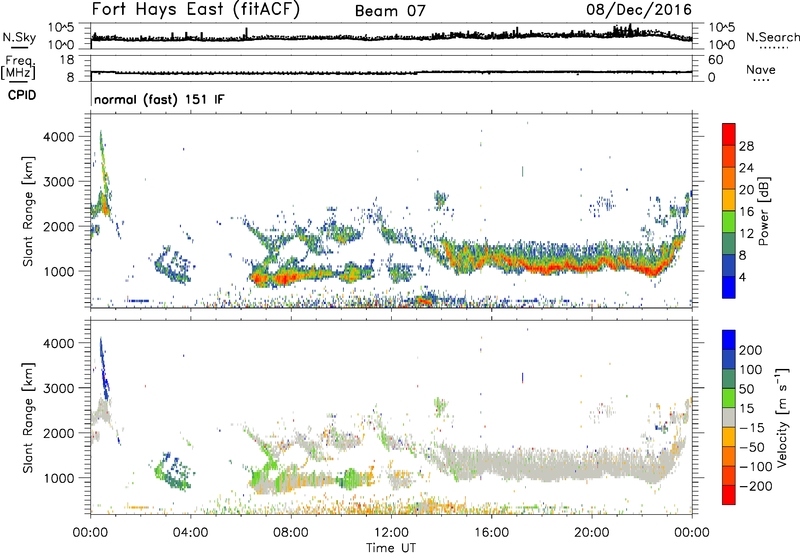
Task: Select the "24" label on Power colorbar
Action: coord(746,168)
